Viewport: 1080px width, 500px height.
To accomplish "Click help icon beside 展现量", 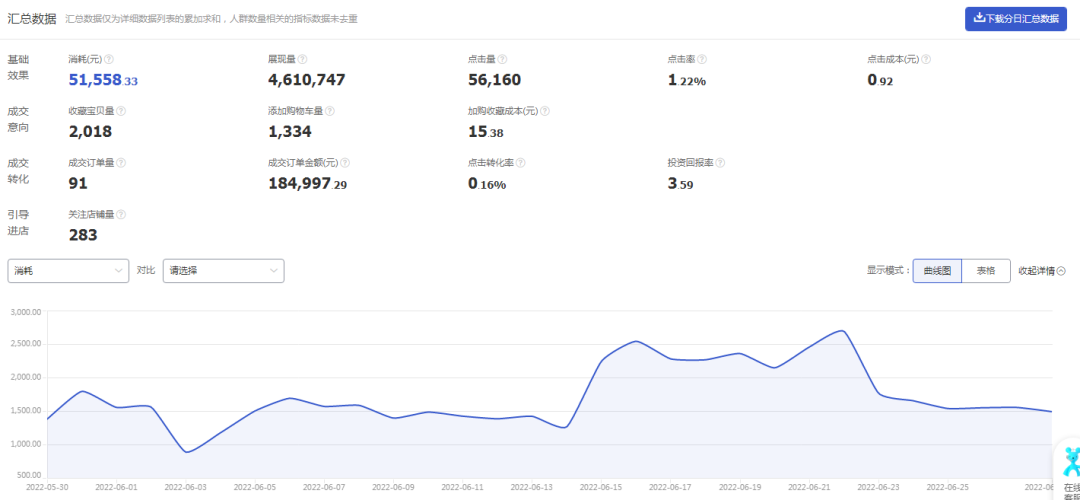I will [x=303, y=59].
